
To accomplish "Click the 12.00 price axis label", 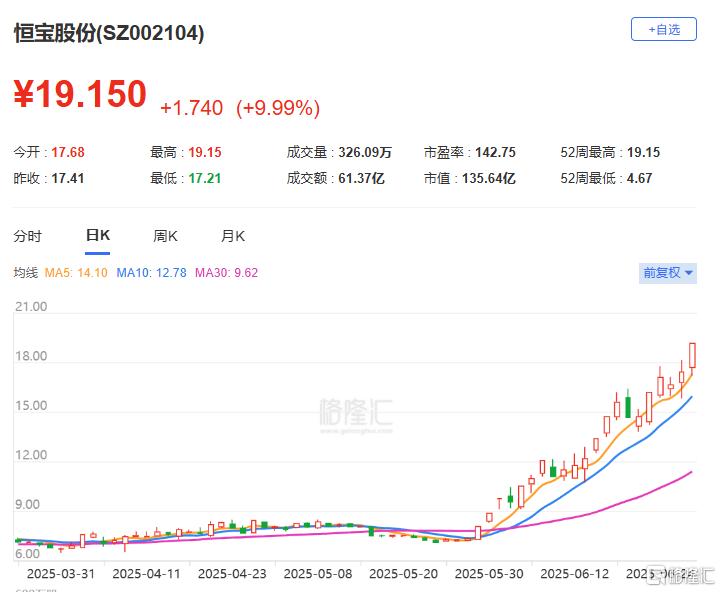I will point(31,455).
